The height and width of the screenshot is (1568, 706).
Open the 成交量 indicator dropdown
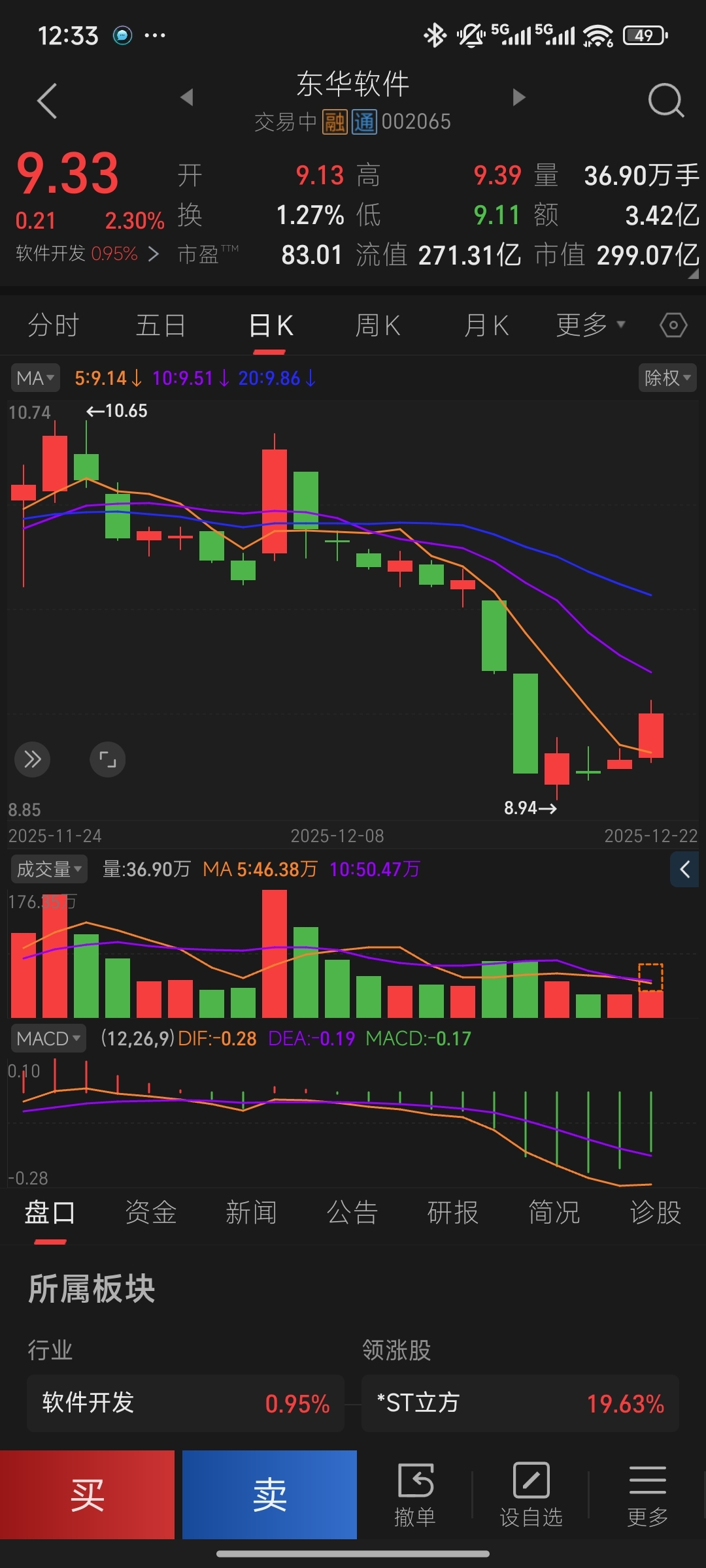[48, 869]
